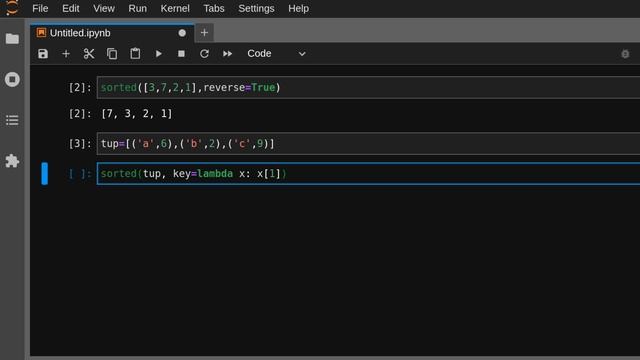This screenshot has width=640, height=360.
Task: Cut the selected cell with scissors icon
Action: 89,53
